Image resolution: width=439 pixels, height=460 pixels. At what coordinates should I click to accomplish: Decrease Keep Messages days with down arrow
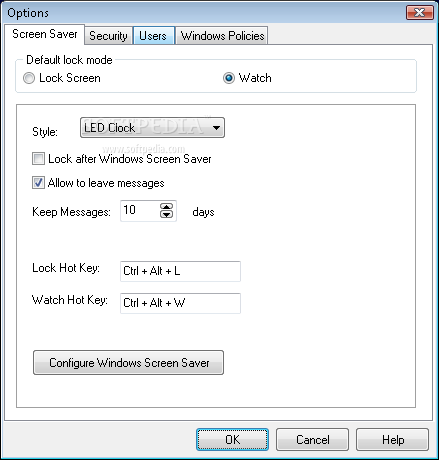coord(166,214)
